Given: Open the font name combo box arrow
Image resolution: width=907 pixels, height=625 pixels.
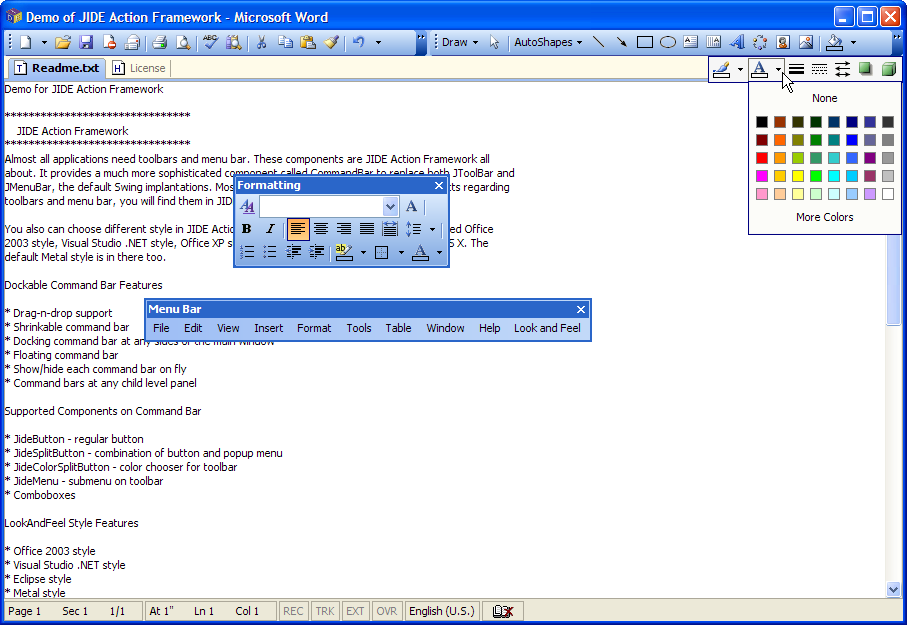Looking at the screenshot, I should pyautogui.click(x=390, y=206).
